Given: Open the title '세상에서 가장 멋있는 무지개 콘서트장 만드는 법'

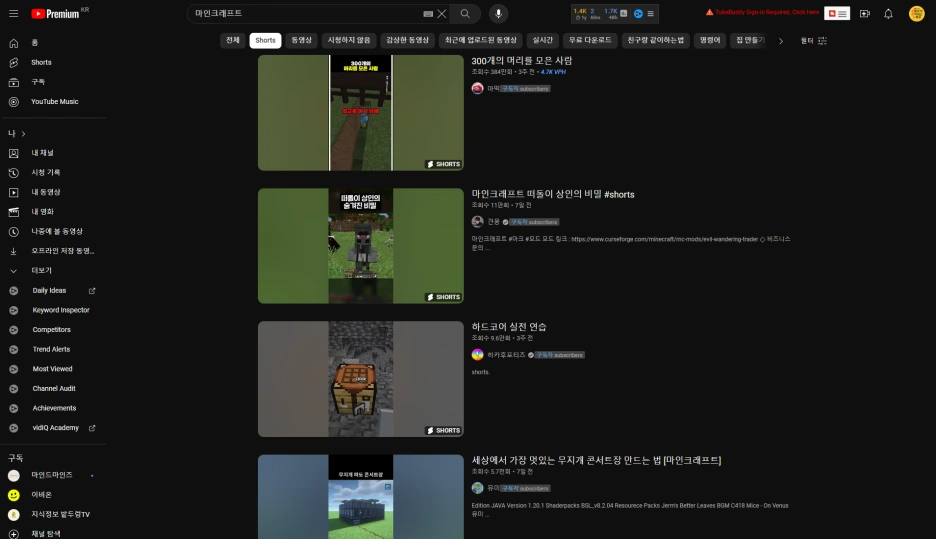Looking at the screenshot, I should tap(596, 460).
